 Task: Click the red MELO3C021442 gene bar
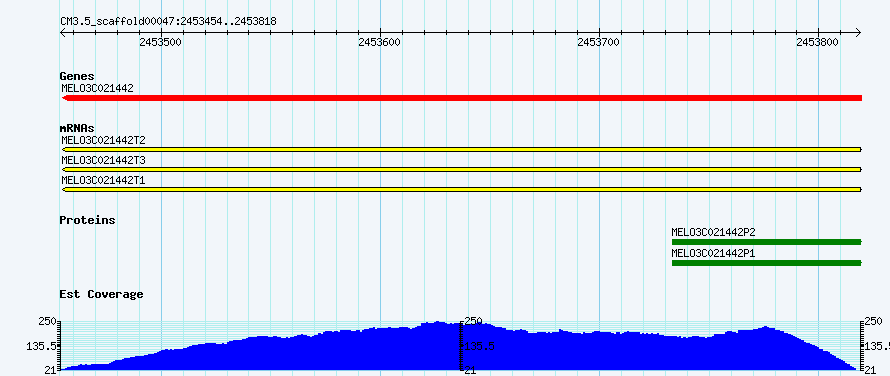pos(461,98)
